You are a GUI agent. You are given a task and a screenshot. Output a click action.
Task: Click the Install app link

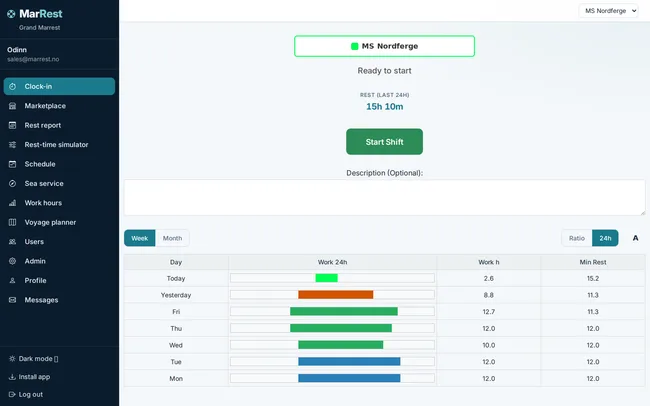29,377
